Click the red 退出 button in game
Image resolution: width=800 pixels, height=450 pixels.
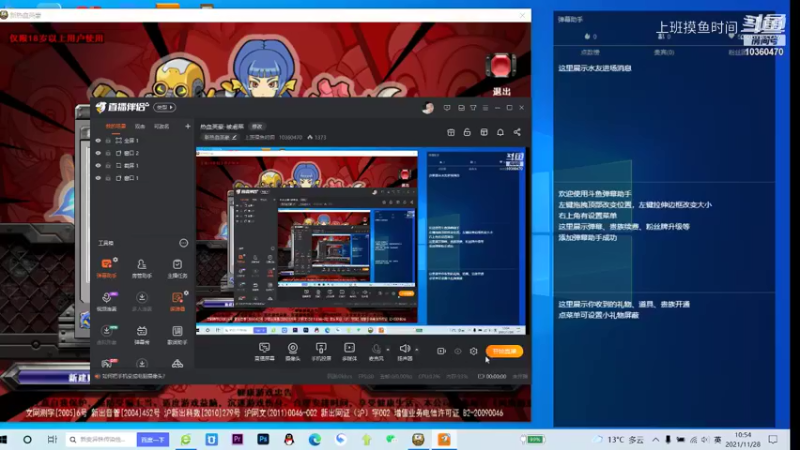coord(501,75)
